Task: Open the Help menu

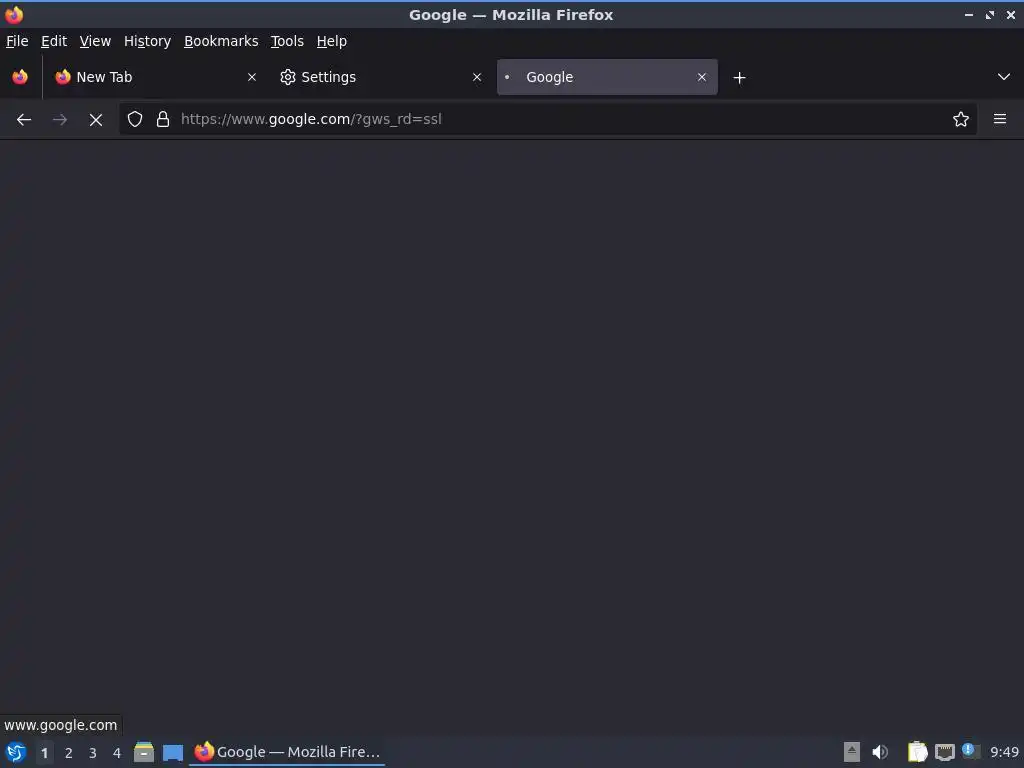Action: 332,41
